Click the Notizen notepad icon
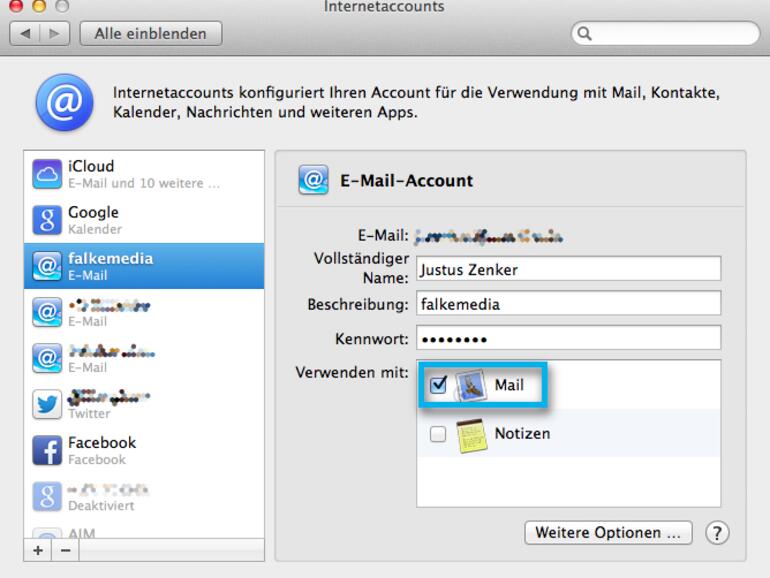Viewport: 770px width, 578px height. 472,435
